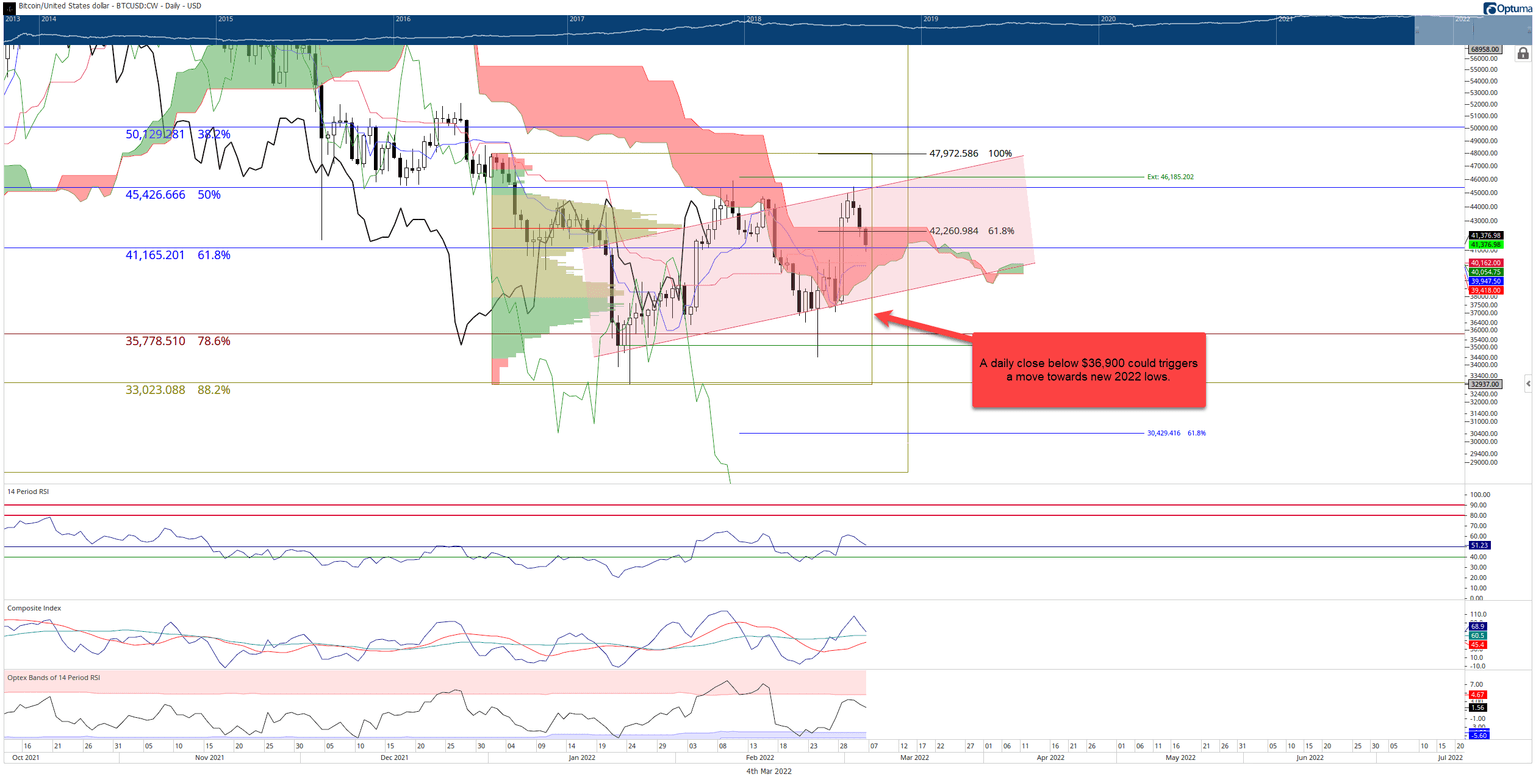Click the 2020 marker in the overview strip
Viewport: 1536px width, 783px height.
point(1107,19)
